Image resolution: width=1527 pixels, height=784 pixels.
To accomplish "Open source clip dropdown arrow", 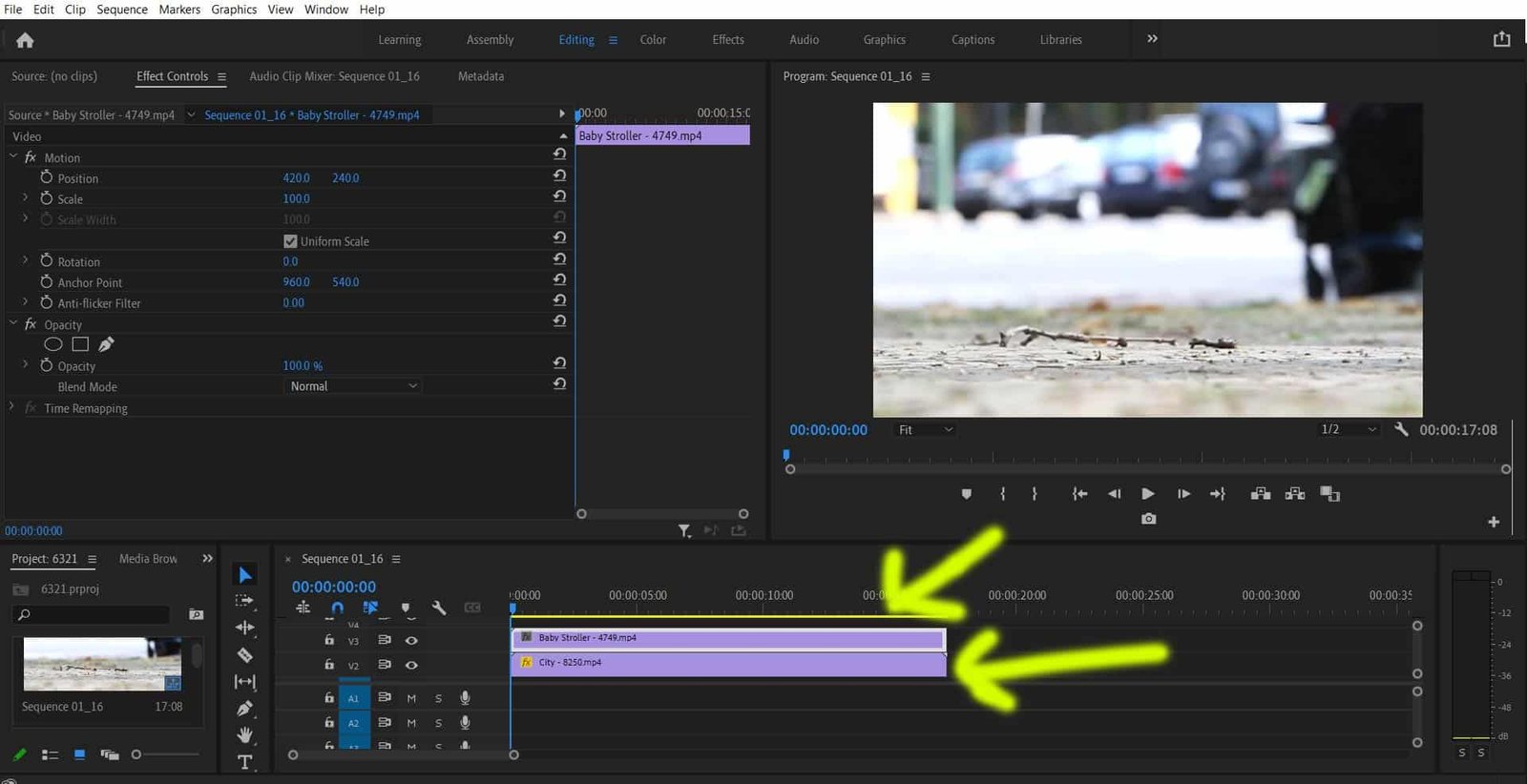I will [191, 114].
